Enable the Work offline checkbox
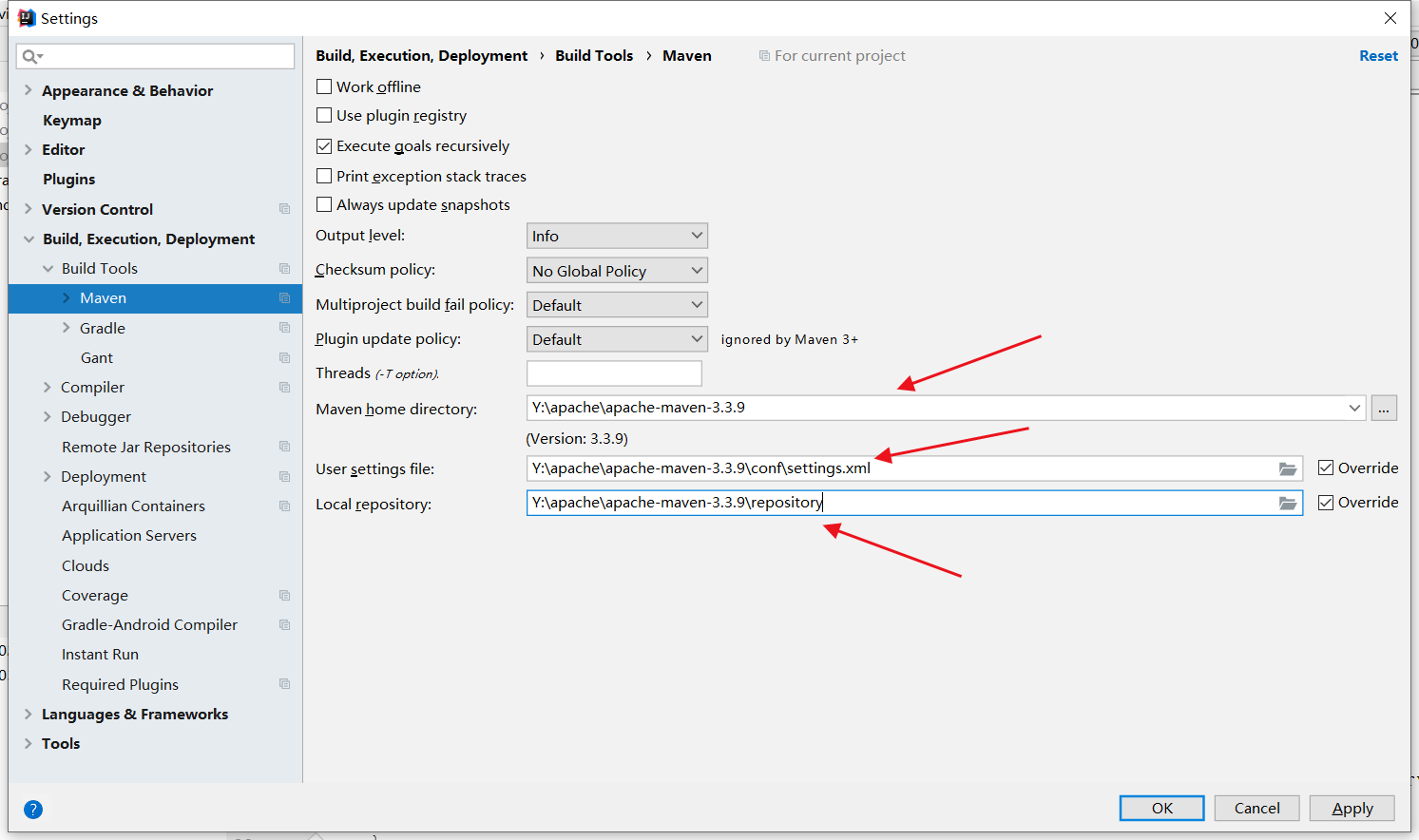 point(324,86)
